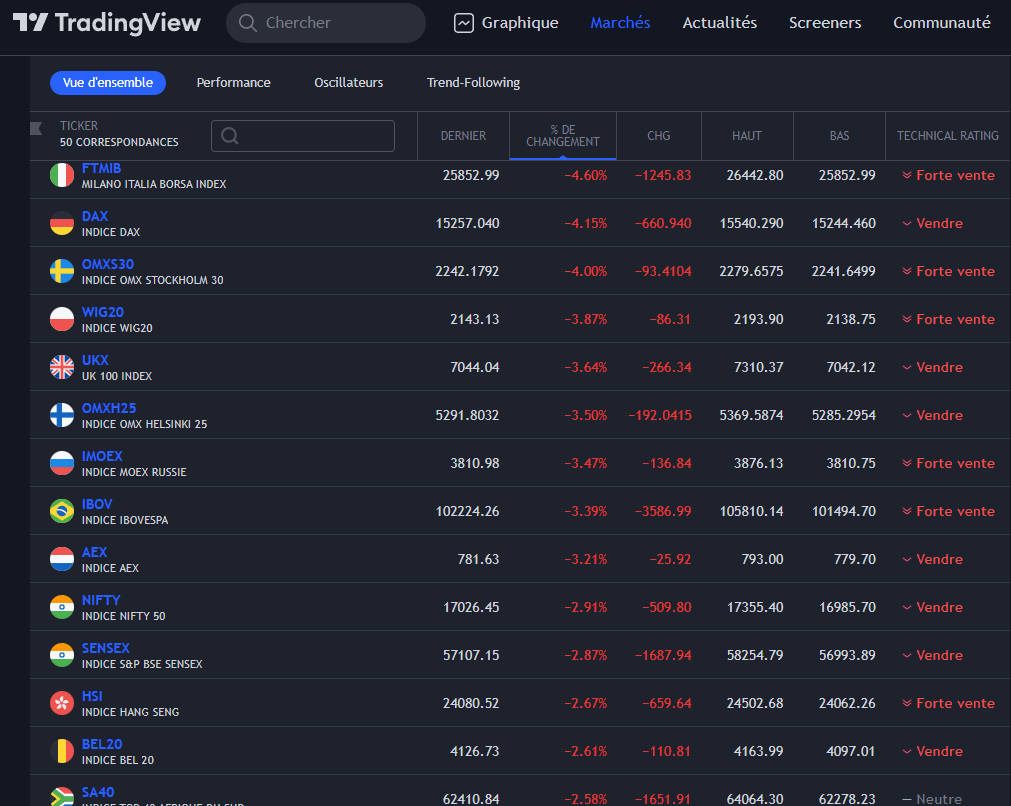This screenshot has width=1011, height=806.
Task: Click the Belgium flag for BEL20
Action: pos(62,751)
